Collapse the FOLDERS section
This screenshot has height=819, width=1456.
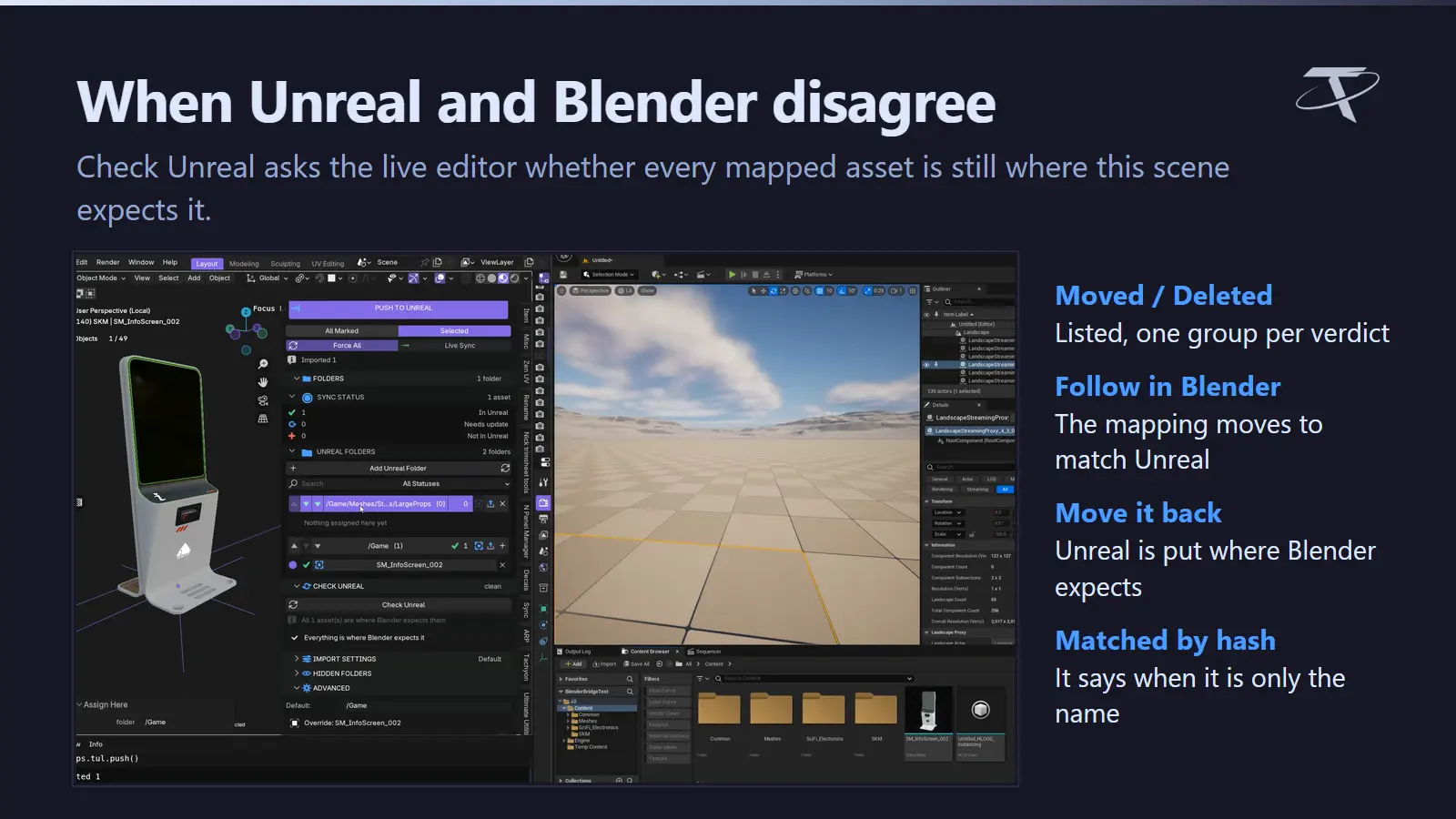297,379
